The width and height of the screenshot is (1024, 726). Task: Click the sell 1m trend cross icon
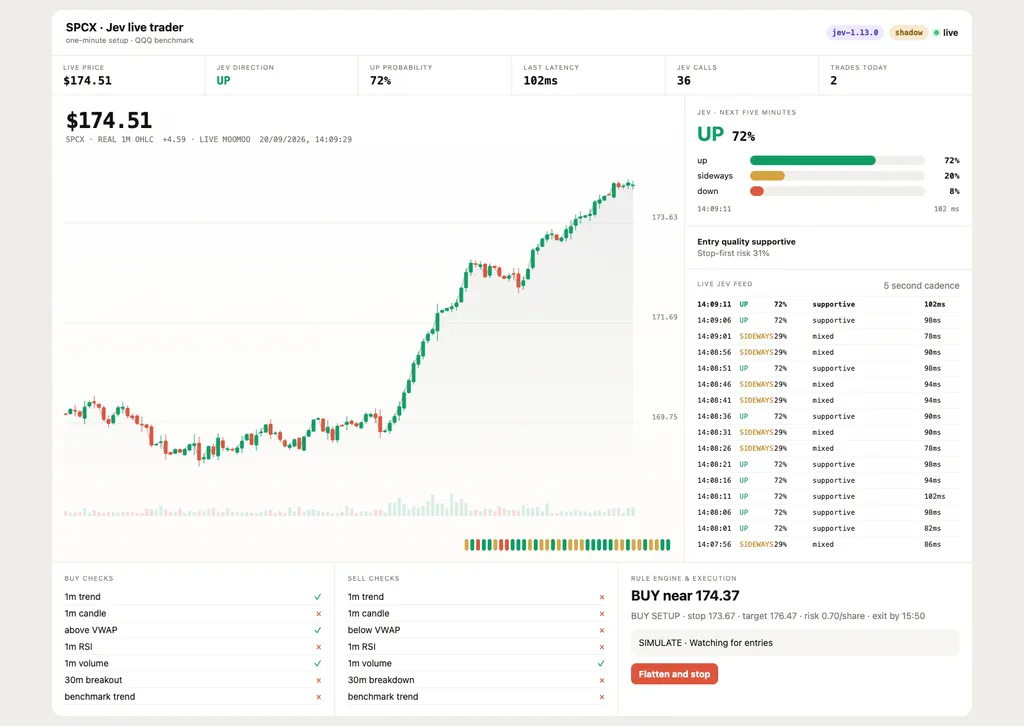click(601, 597)
